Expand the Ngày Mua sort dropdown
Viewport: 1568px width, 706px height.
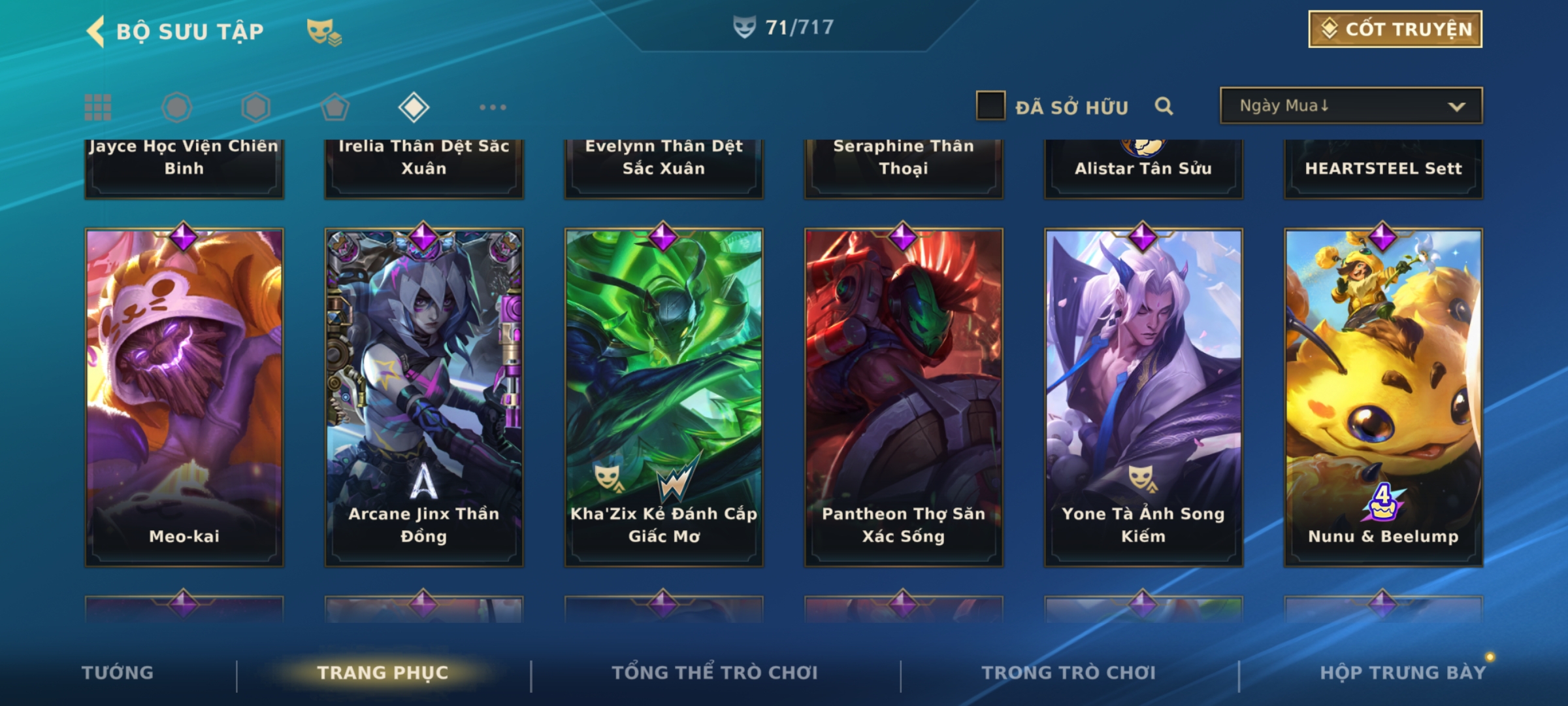pyautogui.click(x=1351, y=105)
